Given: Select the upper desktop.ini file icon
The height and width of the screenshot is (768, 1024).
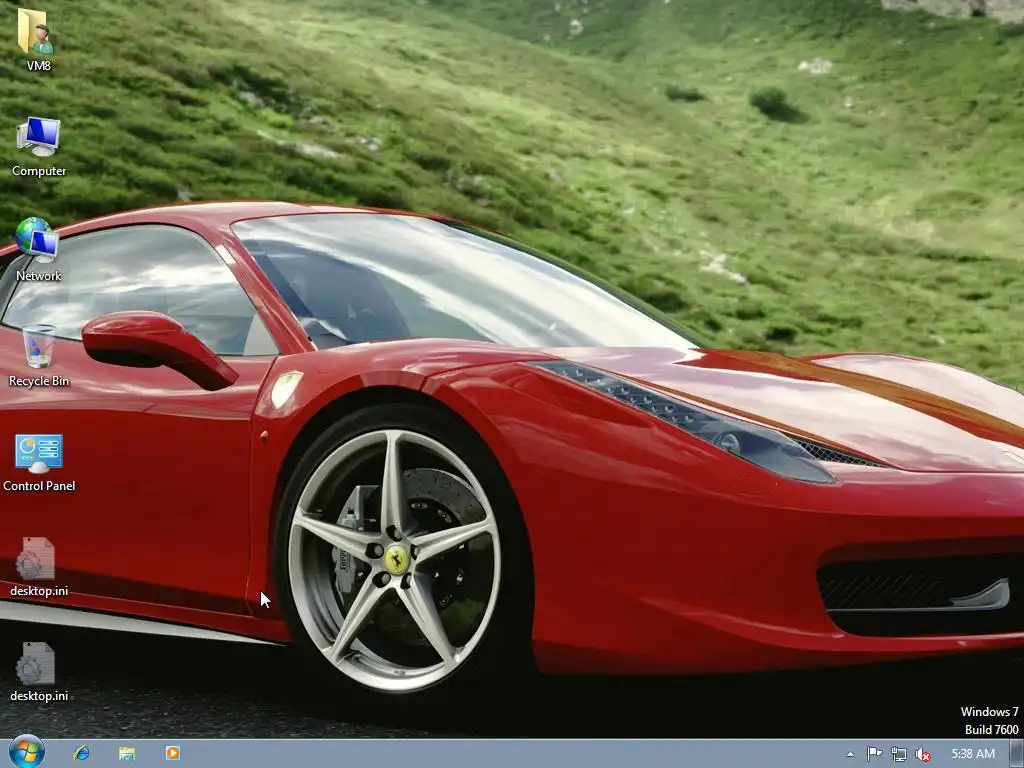Looking at the screenshot, I should pos(36,558).
